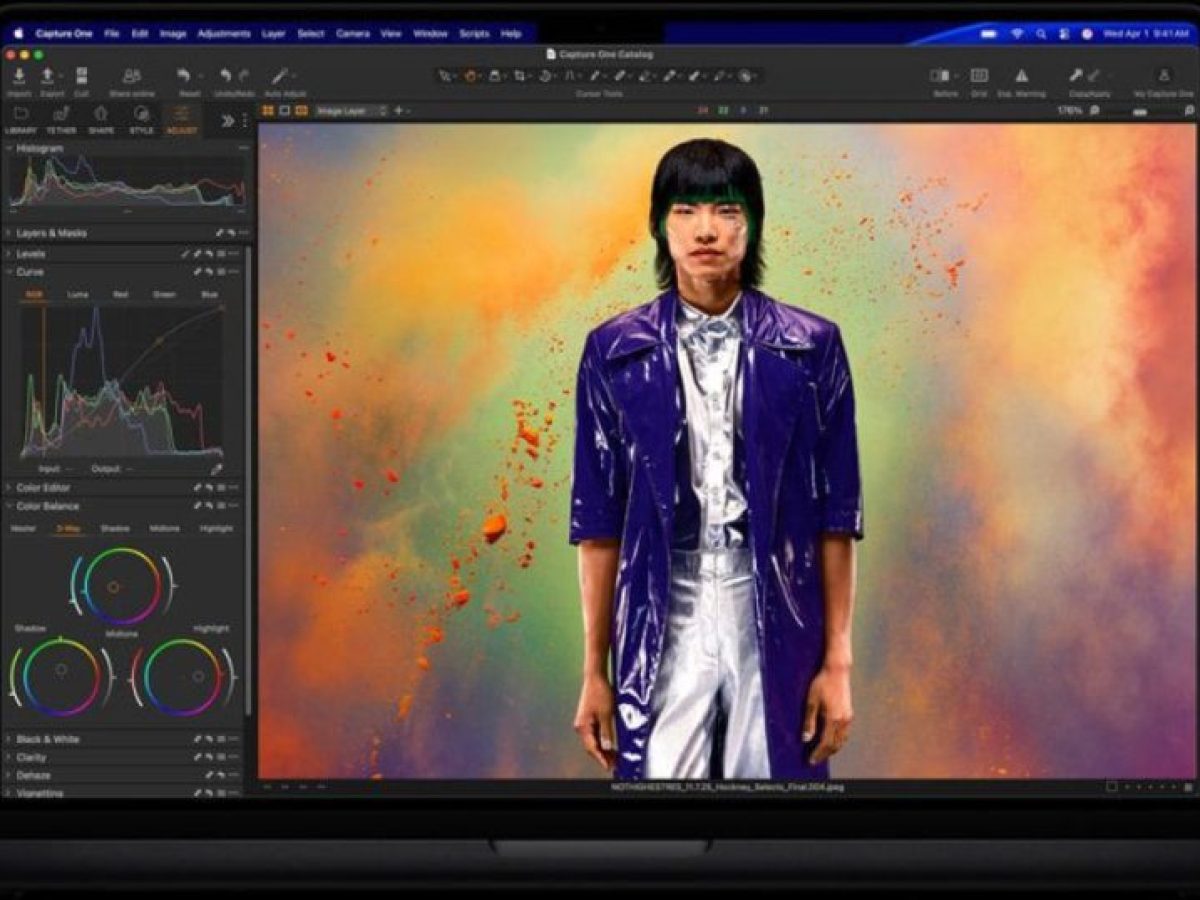Screen dimensions: 1200x900
Task: Switch to the multi-image grid viewer mode
Action: [x=268, y=110]
